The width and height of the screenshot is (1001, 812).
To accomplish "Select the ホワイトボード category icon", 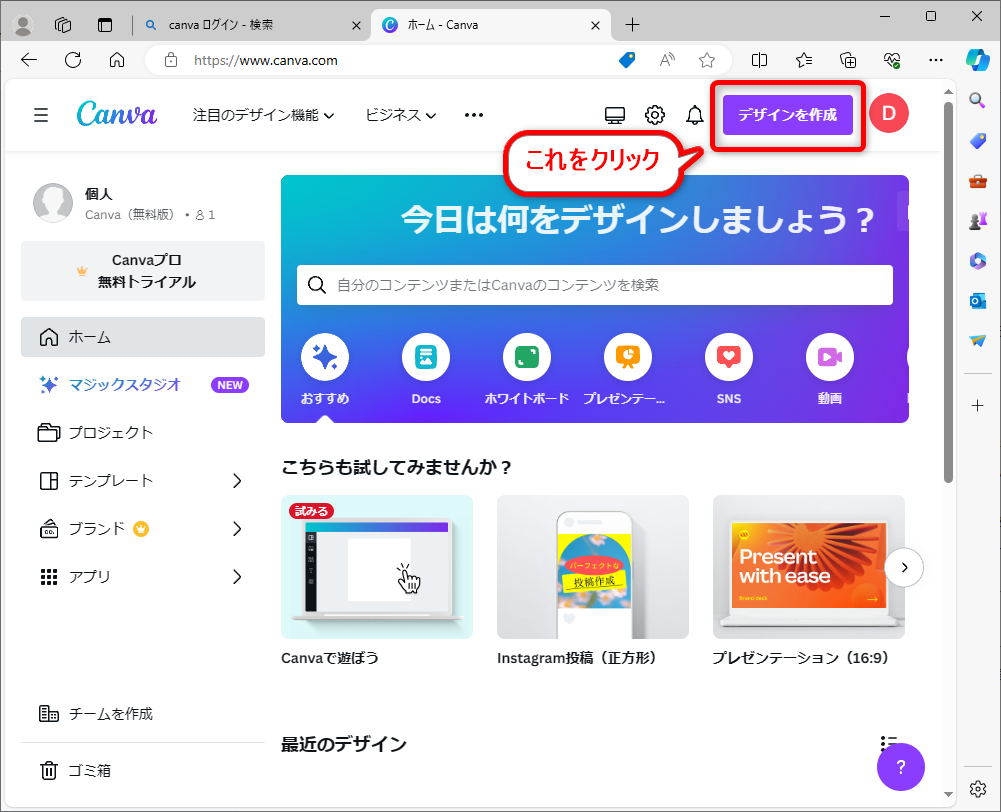I will click(527, 357).
